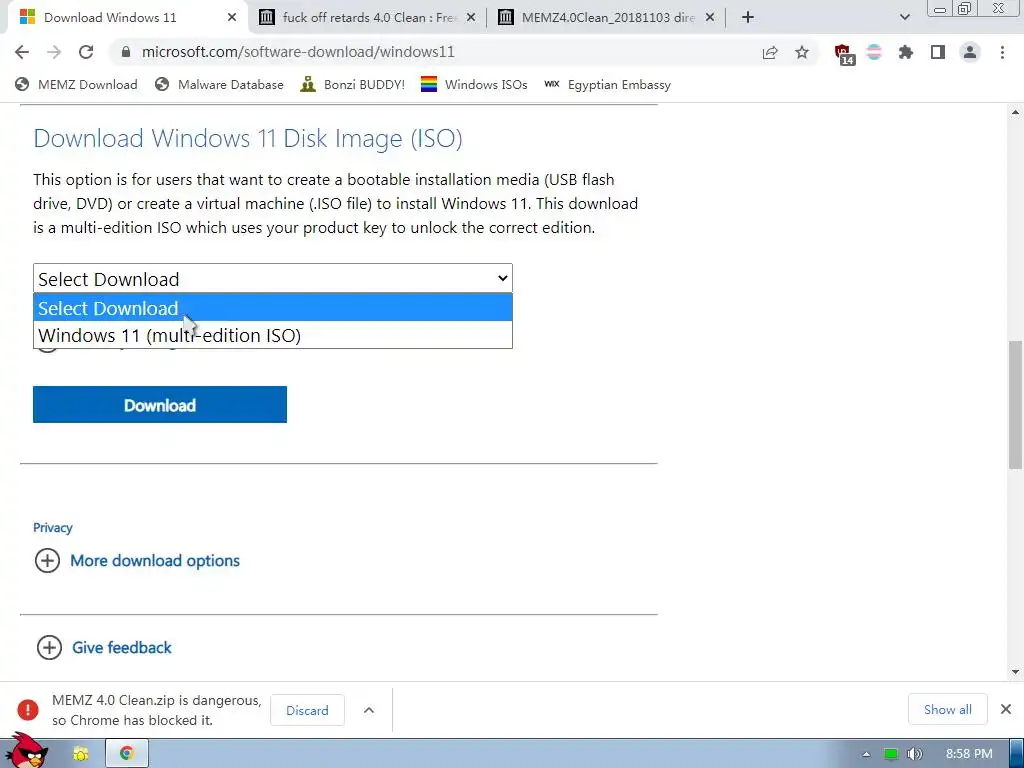Image resolution: width=1024 pixels, height=768 pixels.
Task: Open the download options caret beside Discard
Action: [369, 710]
